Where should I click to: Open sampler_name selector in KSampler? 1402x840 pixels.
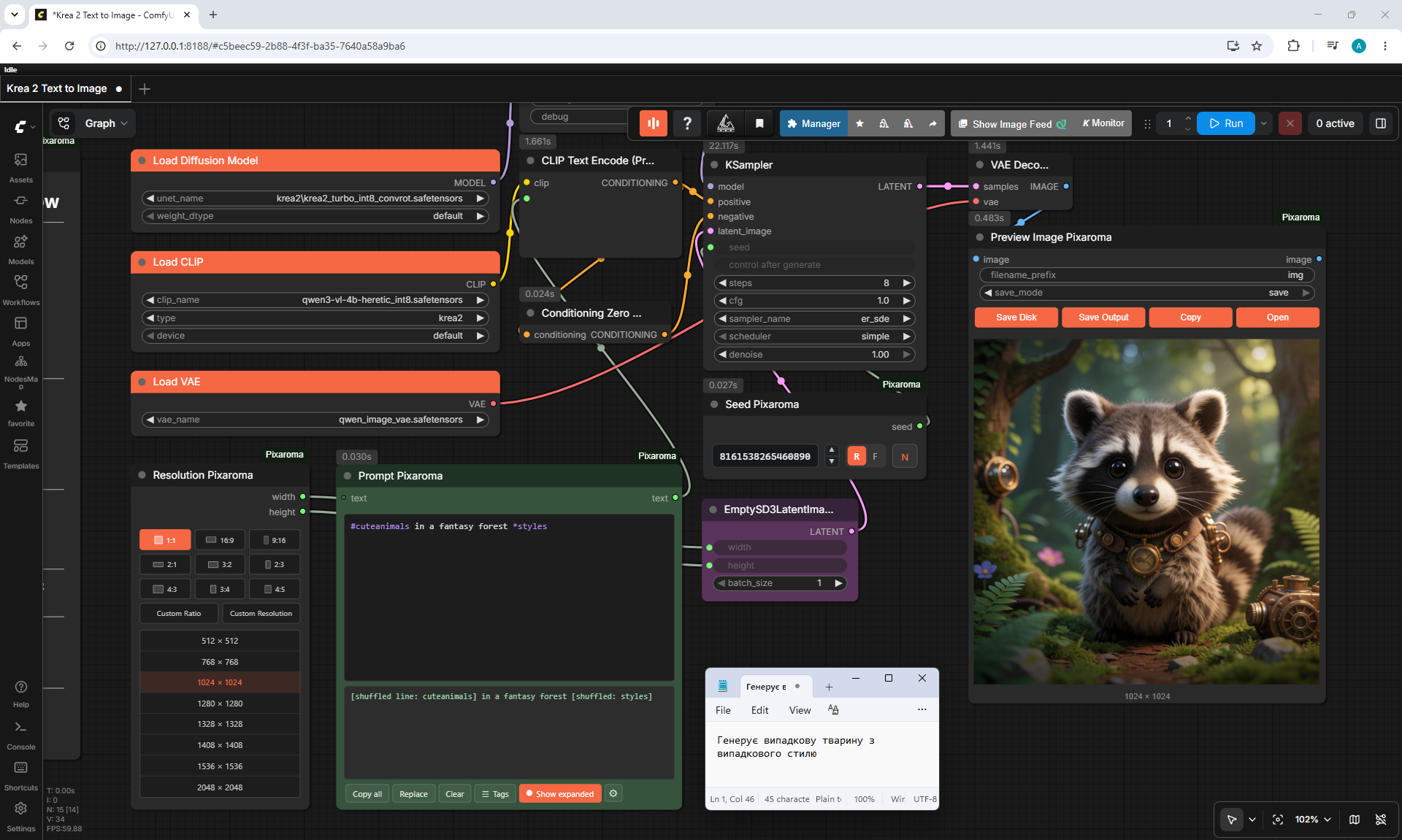point(814,319)
